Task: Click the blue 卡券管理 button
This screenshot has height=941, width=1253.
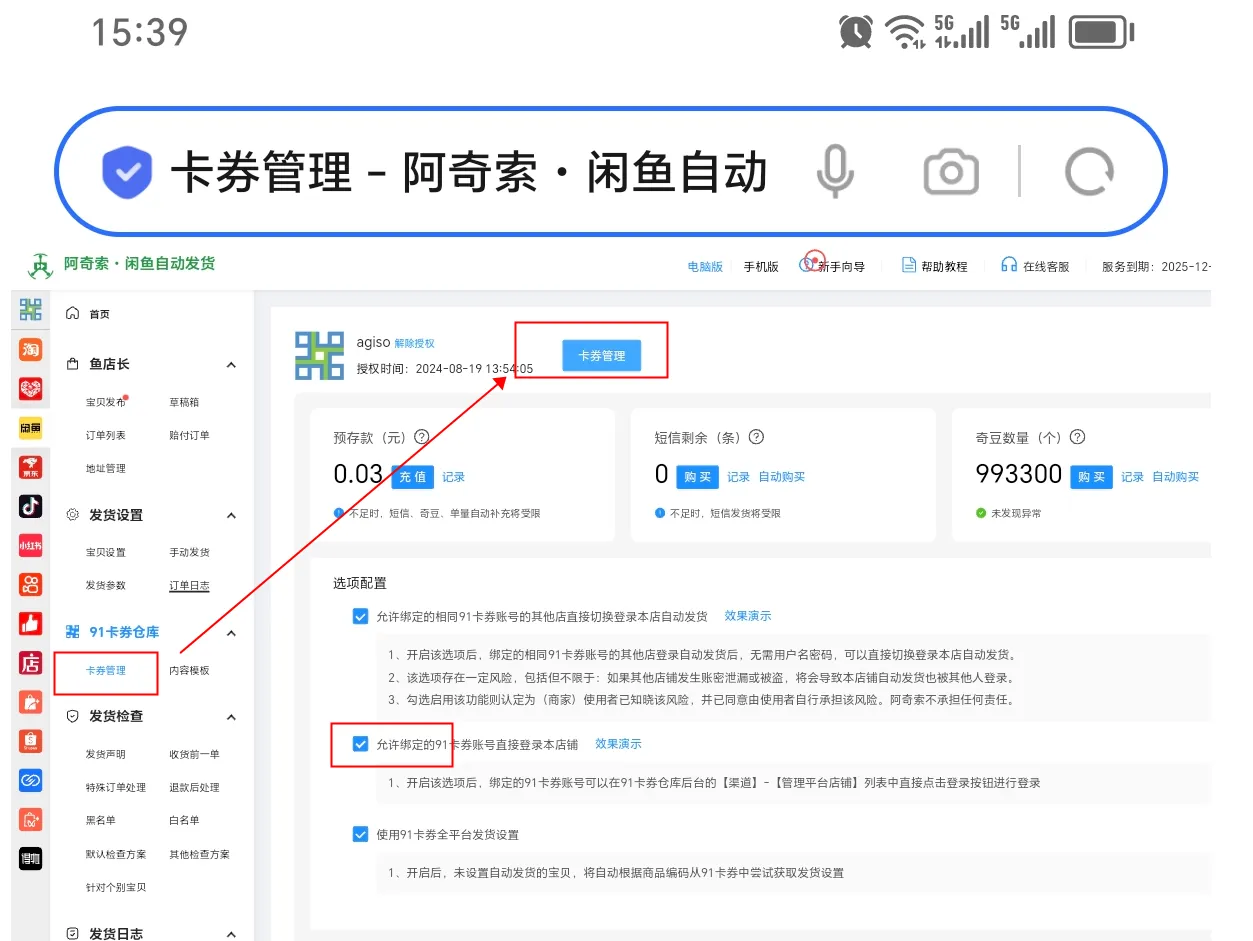Action: [x=601, y=356]
